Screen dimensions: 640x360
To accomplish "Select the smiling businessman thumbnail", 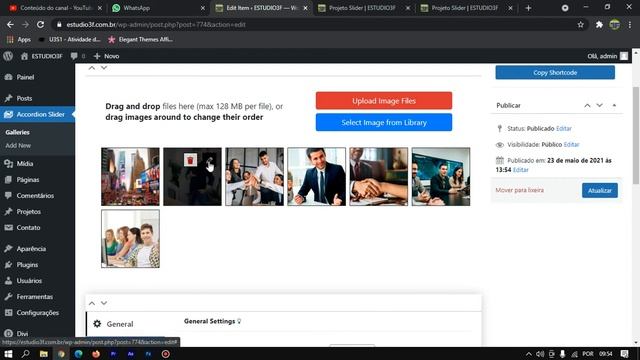I will point(316,177).
